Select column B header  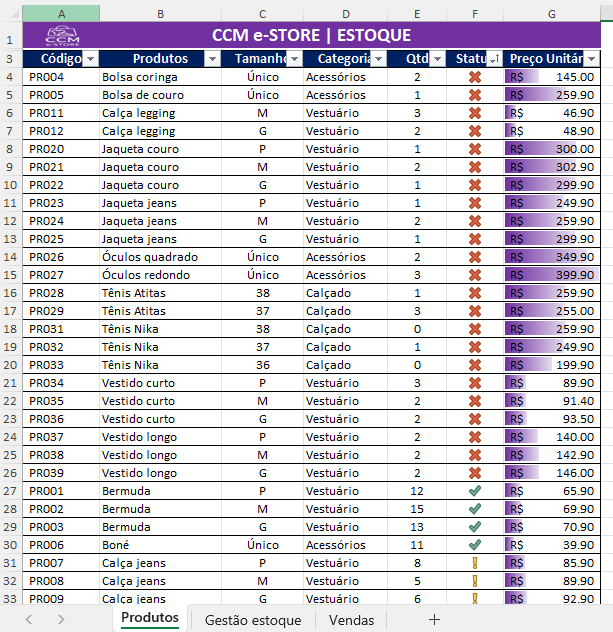[160, 14]
